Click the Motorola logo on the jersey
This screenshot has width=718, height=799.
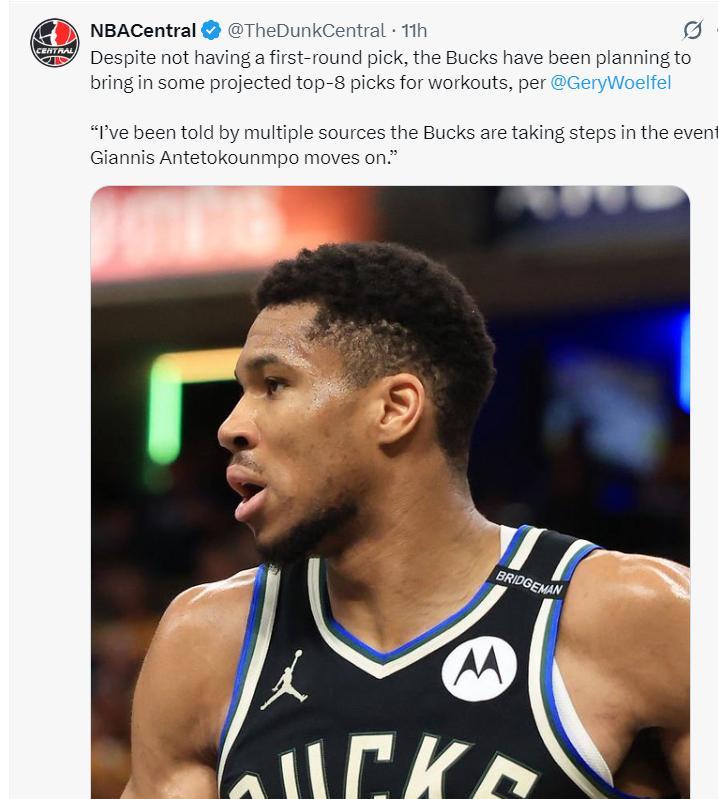click(479, 668)
